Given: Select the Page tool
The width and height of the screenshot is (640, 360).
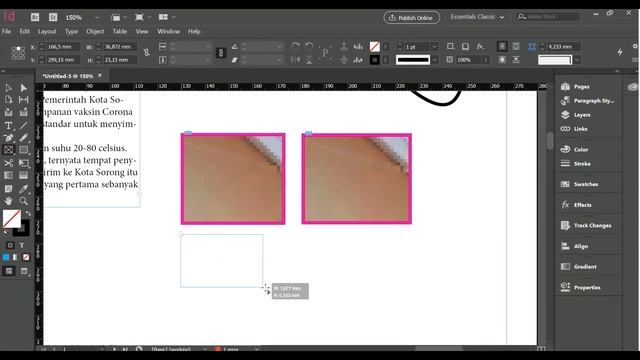Looking at the screenshot, I should (8, 100).
